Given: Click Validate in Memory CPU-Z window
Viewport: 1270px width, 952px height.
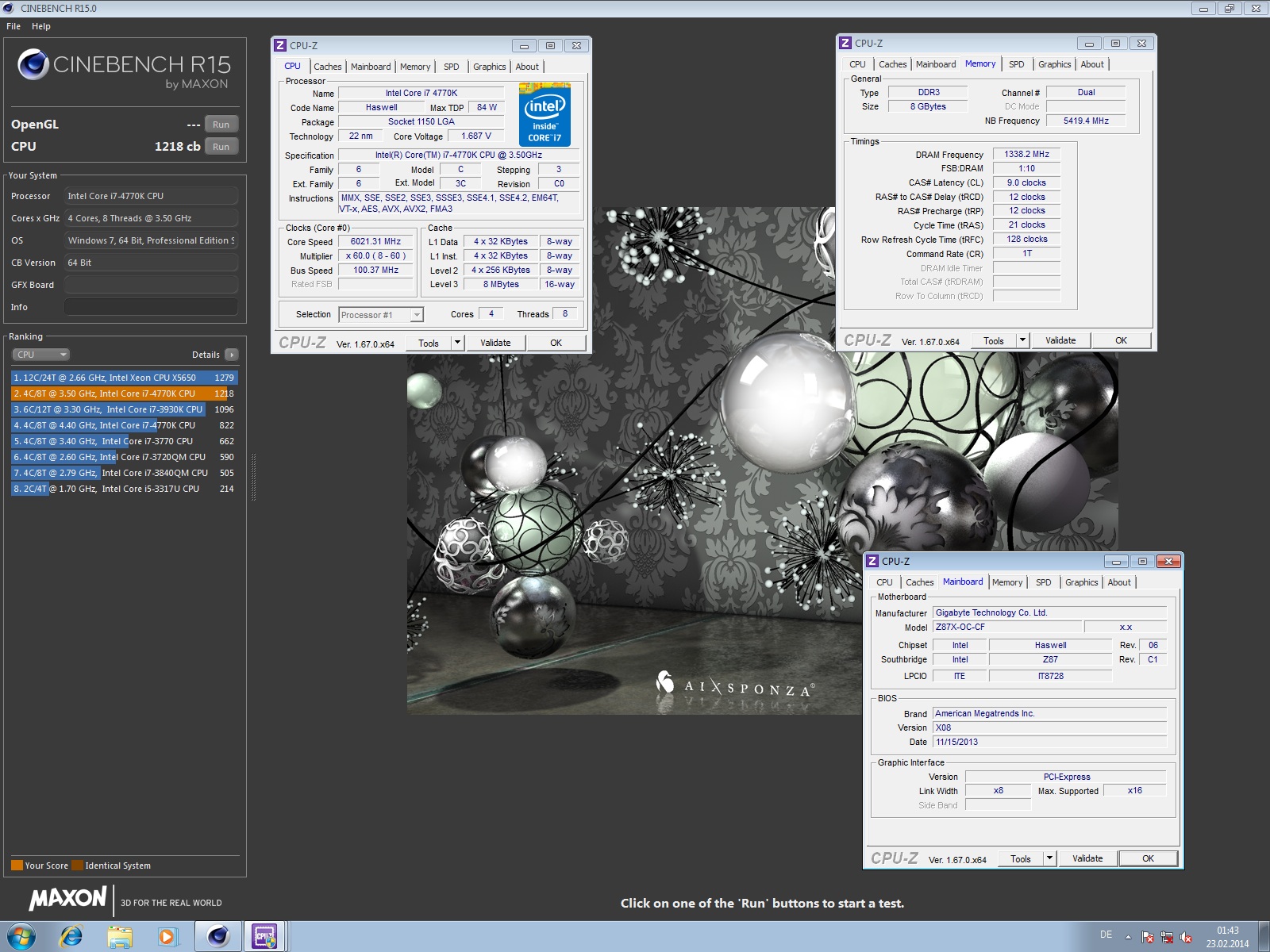Looking at the screenshot, I should tap(1060, 340).
